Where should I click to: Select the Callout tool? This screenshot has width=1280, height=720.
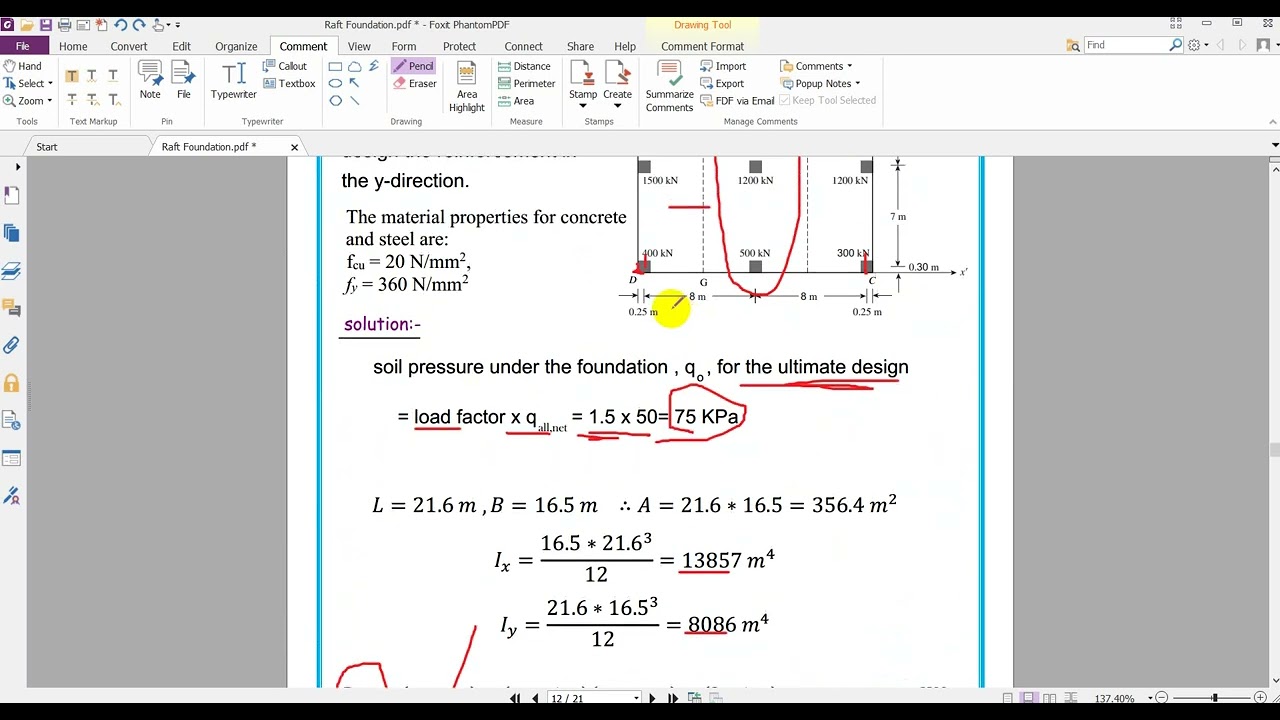pyautogui.click(x=285, y=66)
